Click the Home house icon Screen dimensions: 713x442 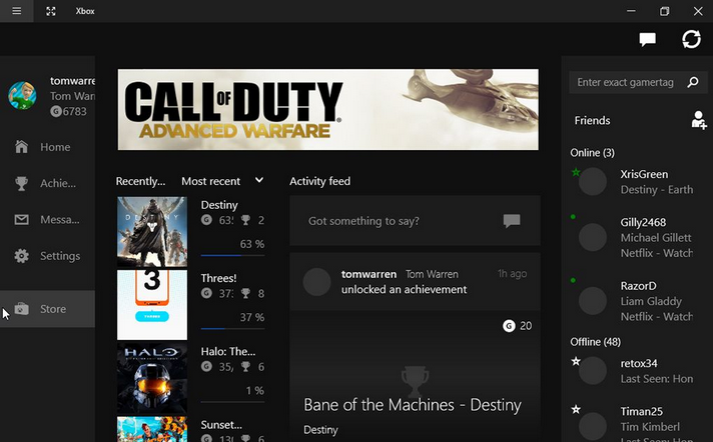click(x=21, y=146)
